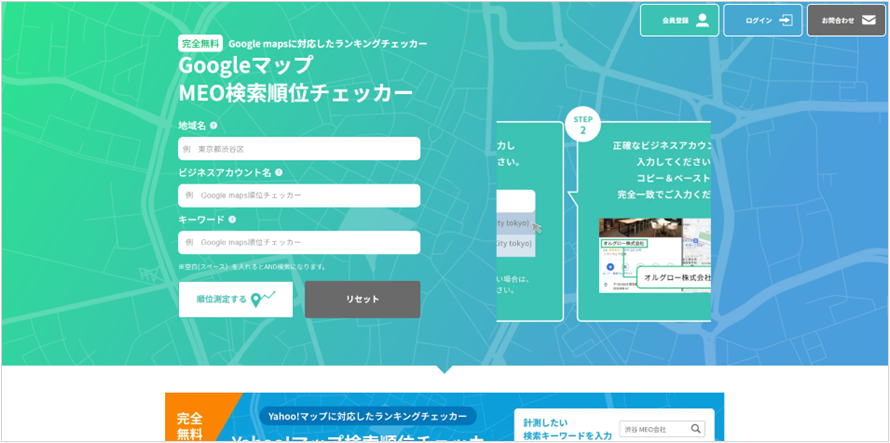Focus the キーワード input field
This screenshot has height=443, width=890.
click(299, 243)
